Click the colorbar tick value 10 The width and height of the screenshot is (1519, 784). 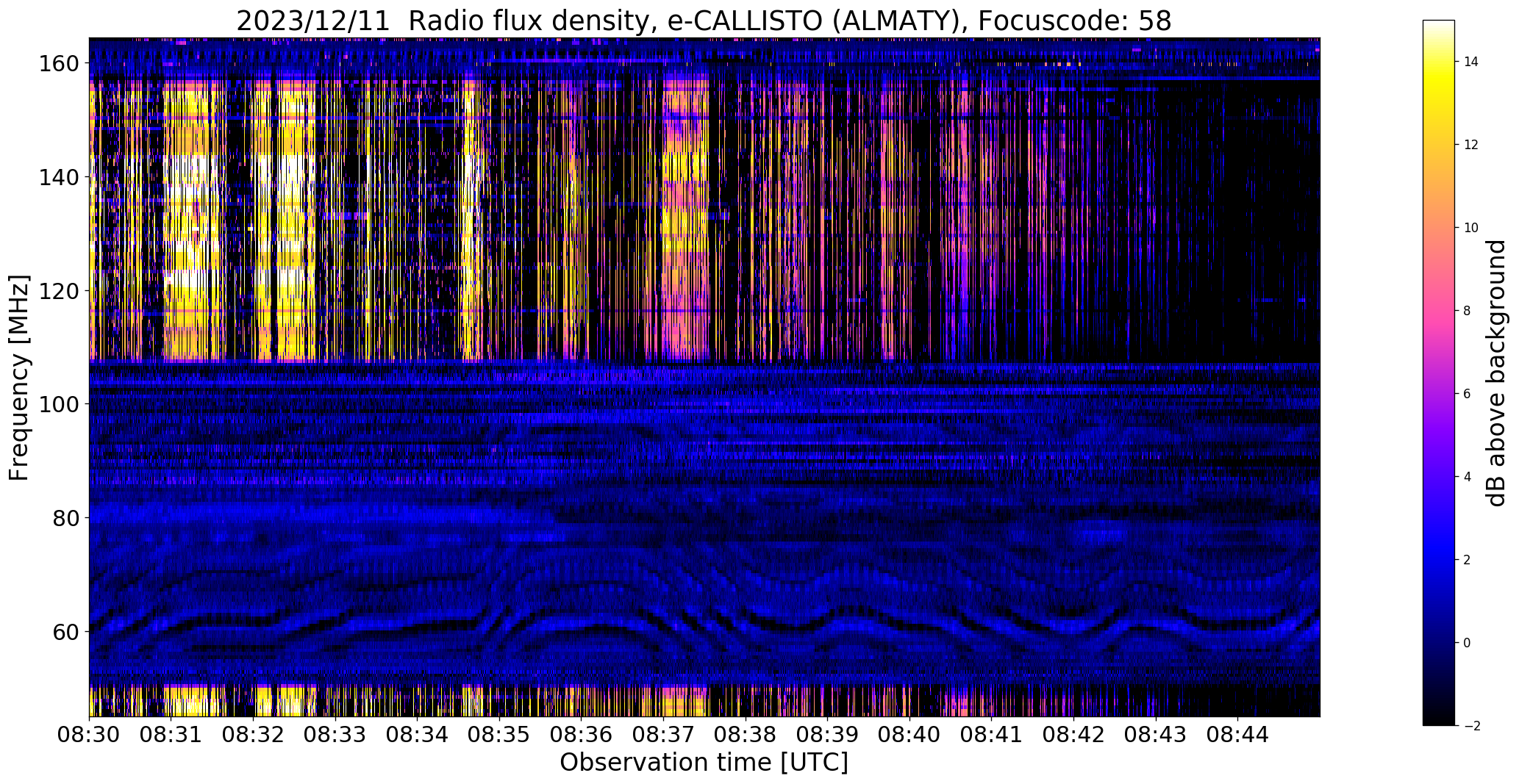pyautogui.click(x=1471, y=228)
